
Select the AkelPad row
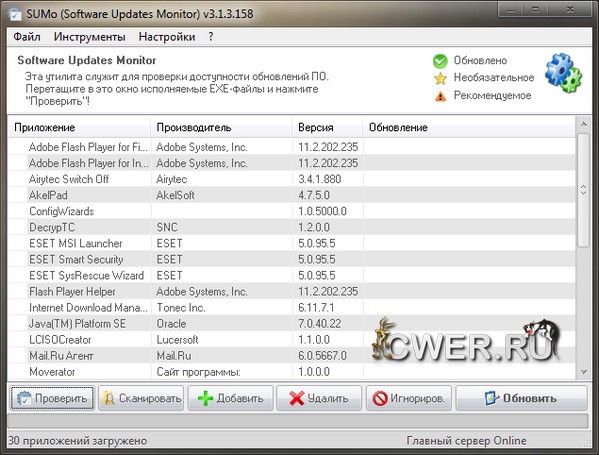(x=292, y=195)
